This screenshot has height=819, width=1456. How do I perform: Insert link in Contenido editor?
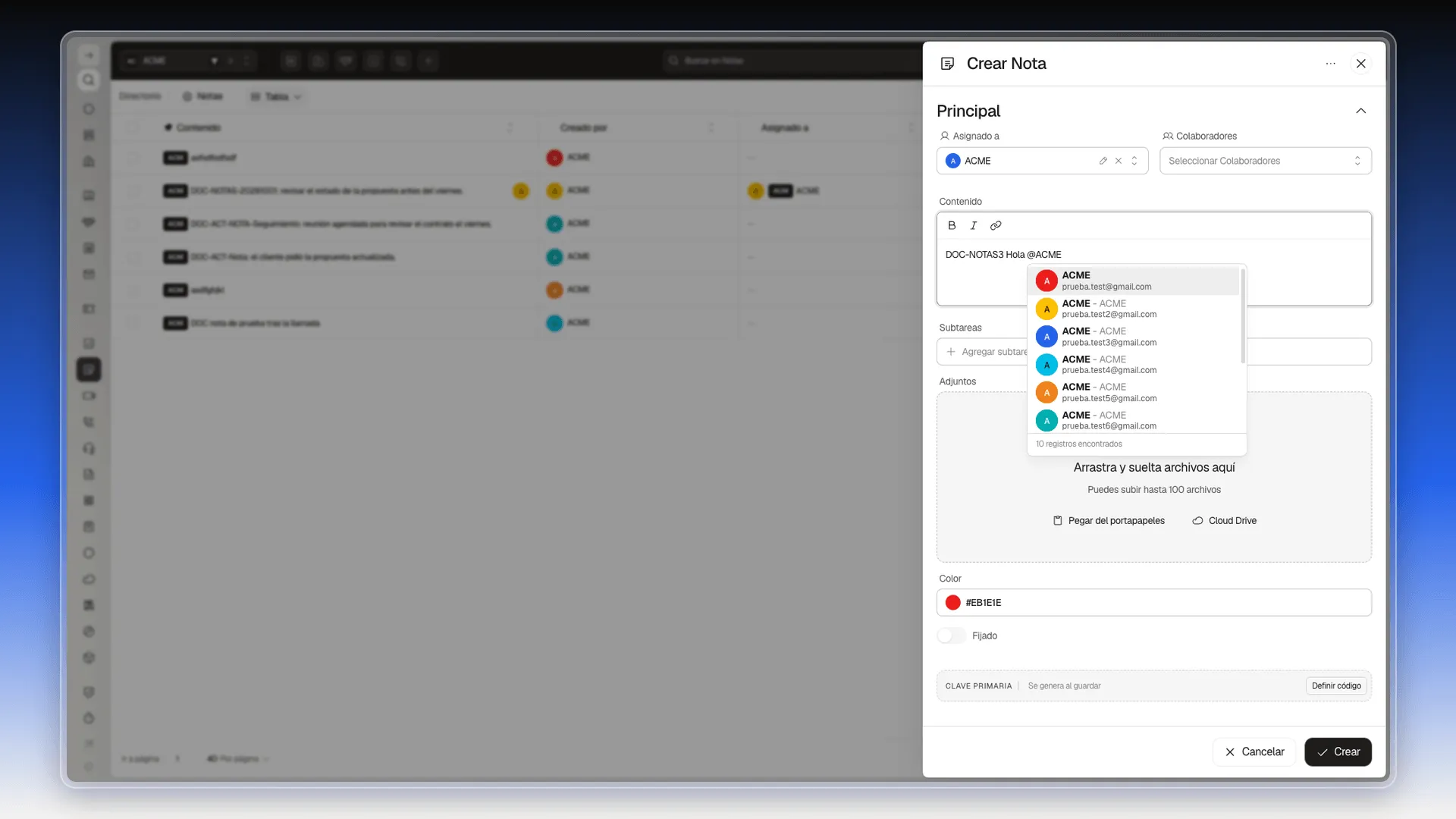click(996, 225)
